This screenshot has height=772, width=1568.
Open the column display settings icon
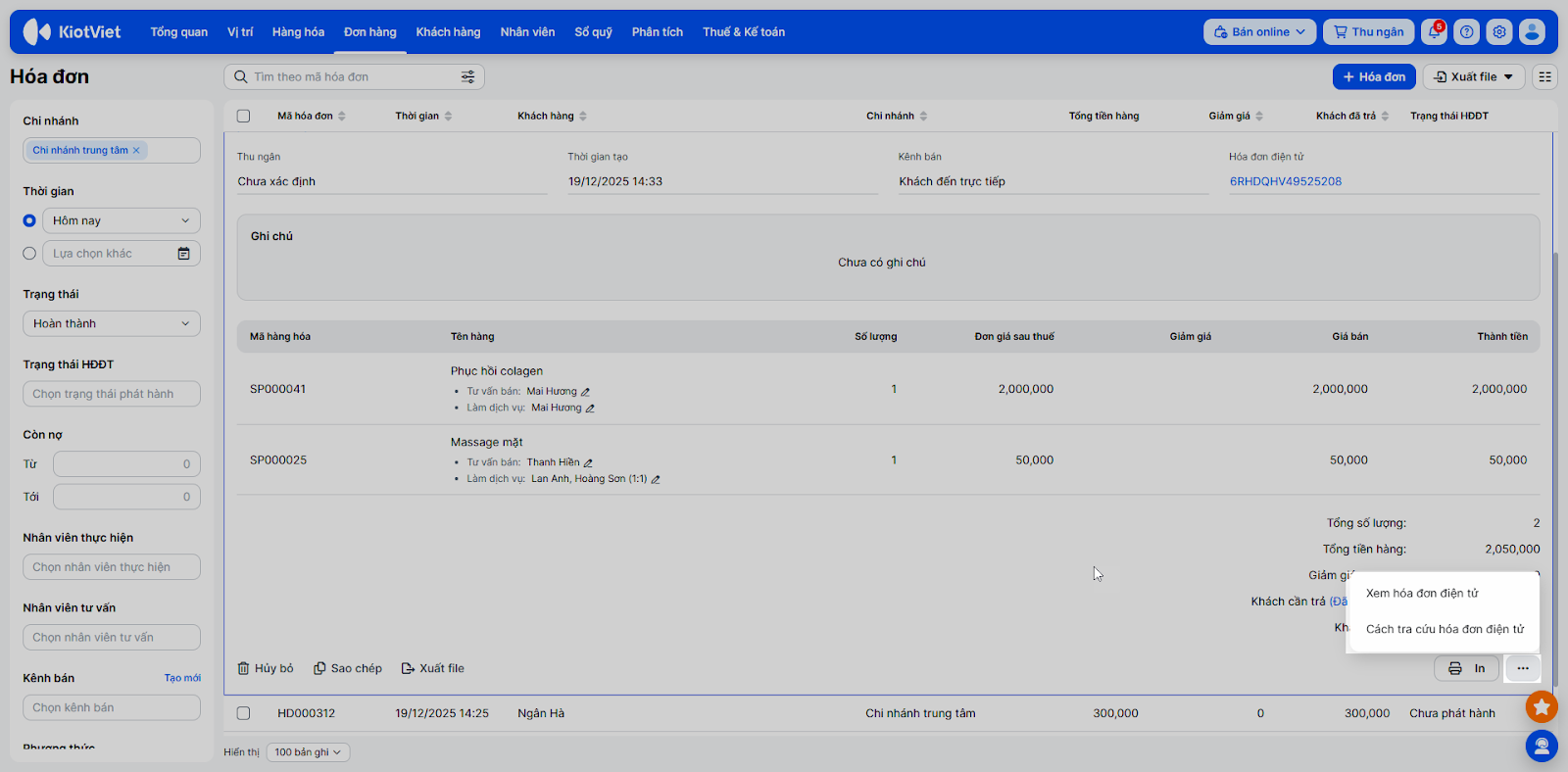click(1545, 77)
